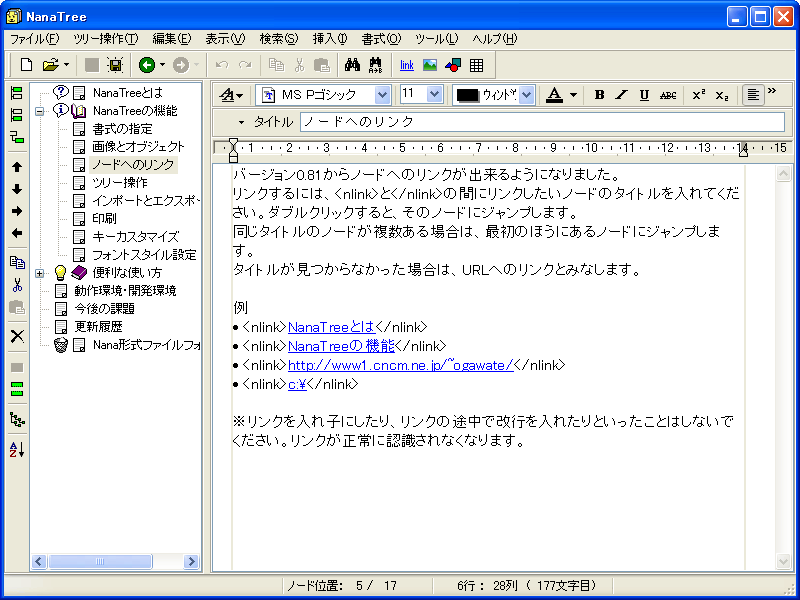Follow the NanaTreeの機能 link in the document
The height and width of the screenshot is (600, 800).
341,346
